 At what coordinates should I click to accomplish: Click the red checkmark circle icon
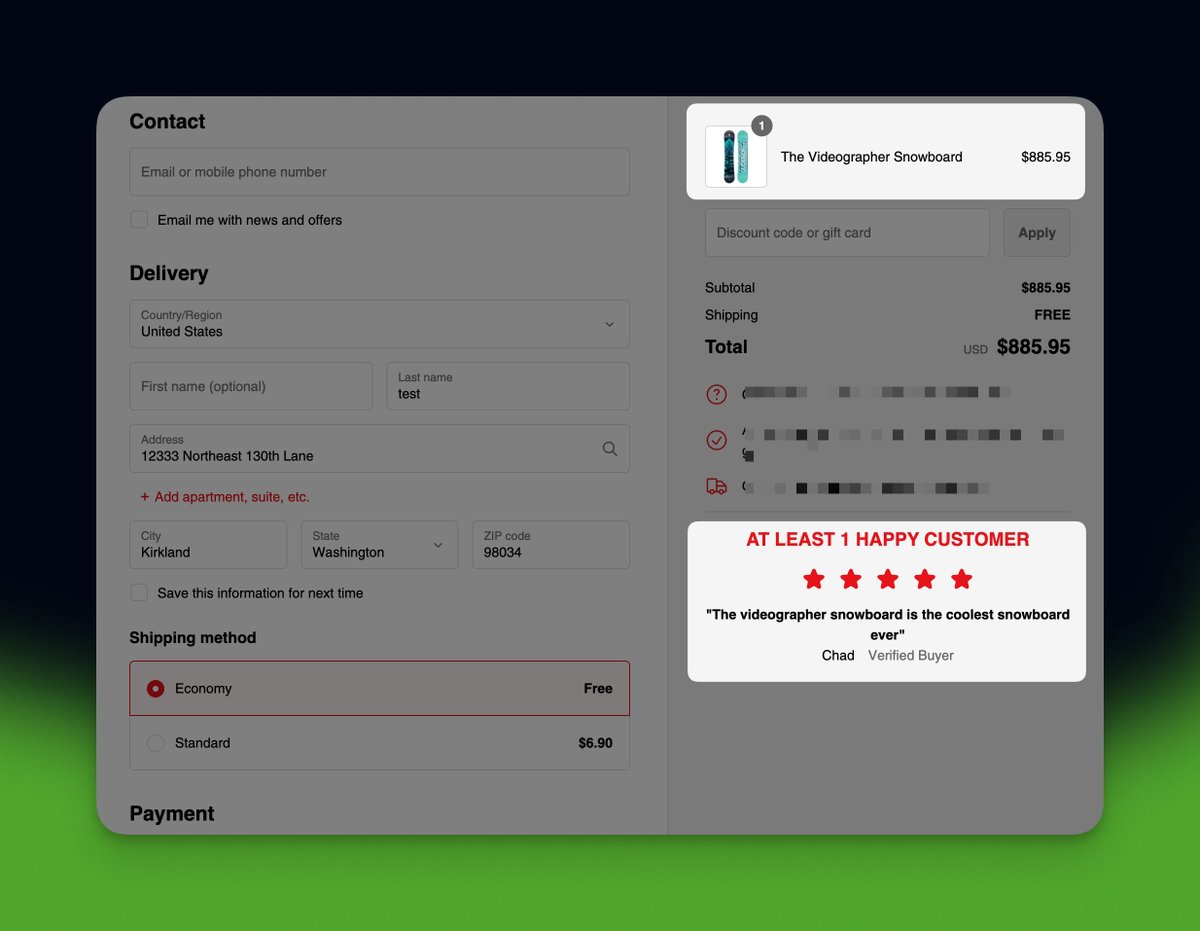(x=716, y=440)
